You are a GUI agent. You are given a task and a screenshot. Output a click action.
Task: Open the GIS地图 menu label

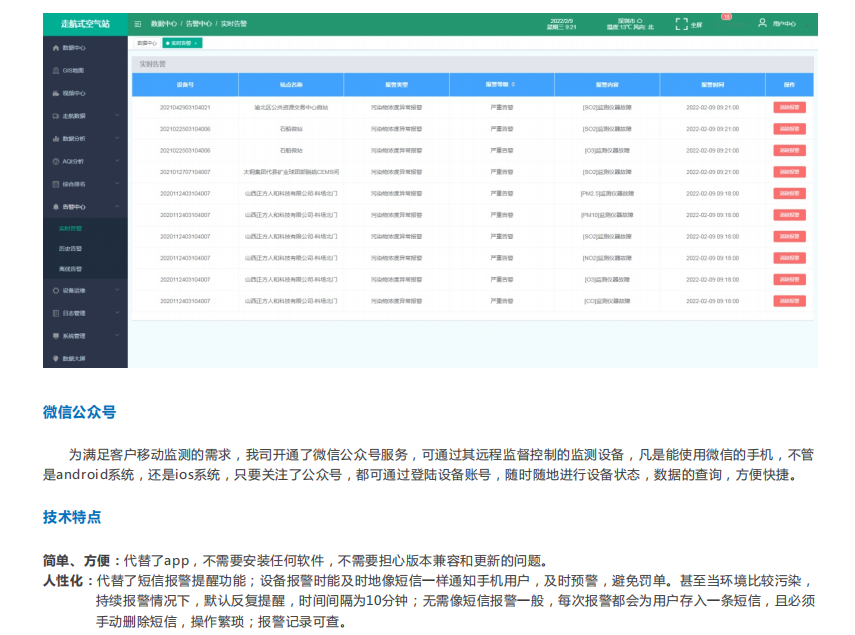tap(73, 70)
